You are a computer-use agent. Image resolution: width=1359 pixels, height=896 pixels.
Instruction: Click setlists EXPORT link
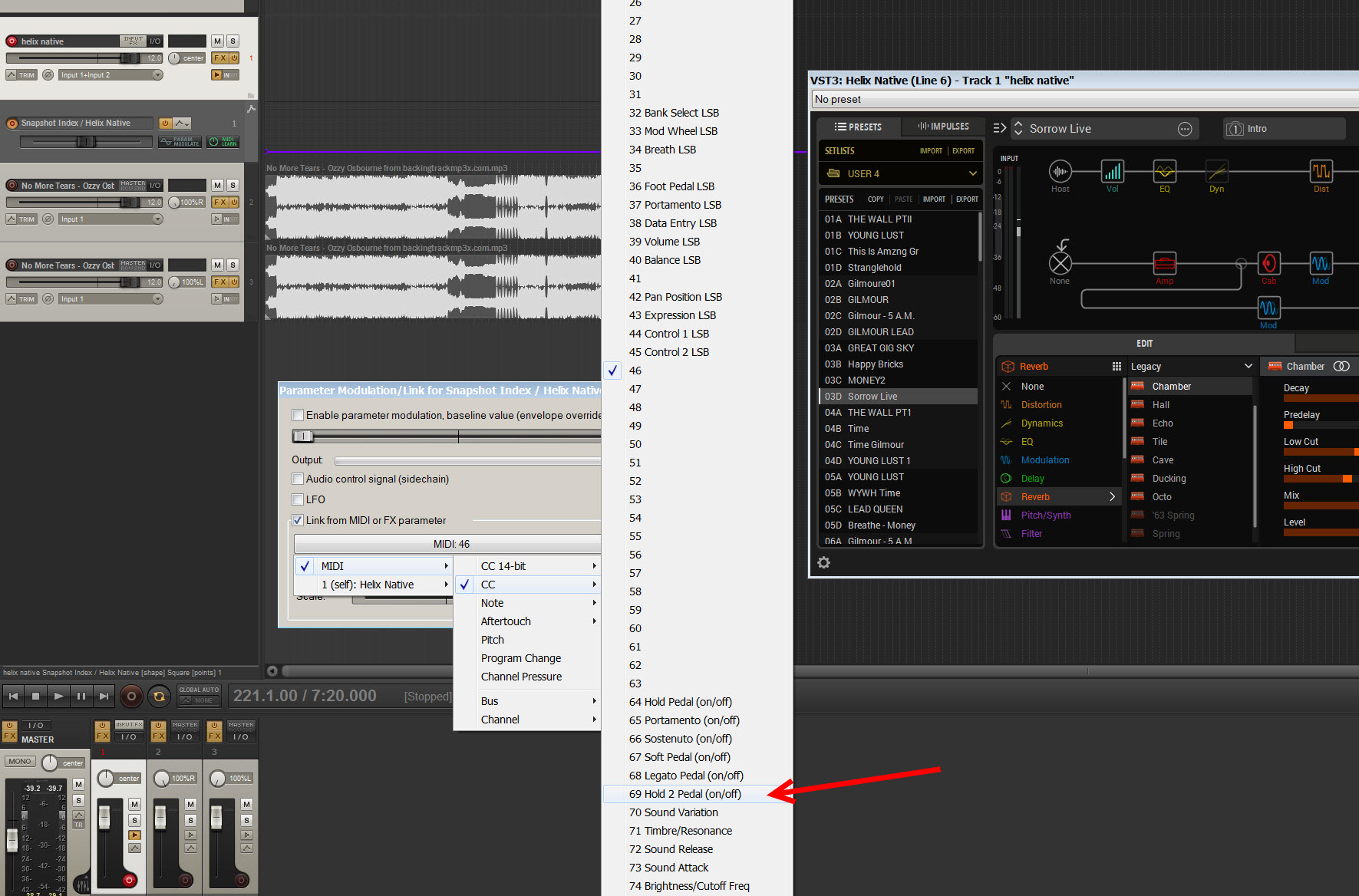point(963,151)
